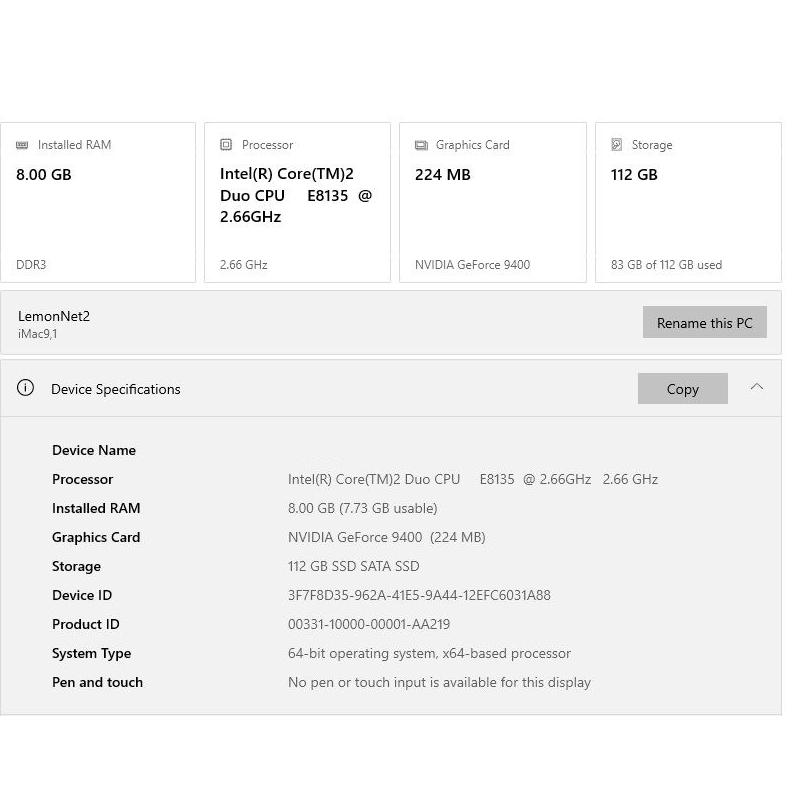Open the Installed RAM 8.00 GB card
Viewport: 800px width, 800px height.
[x=98, y=202]
